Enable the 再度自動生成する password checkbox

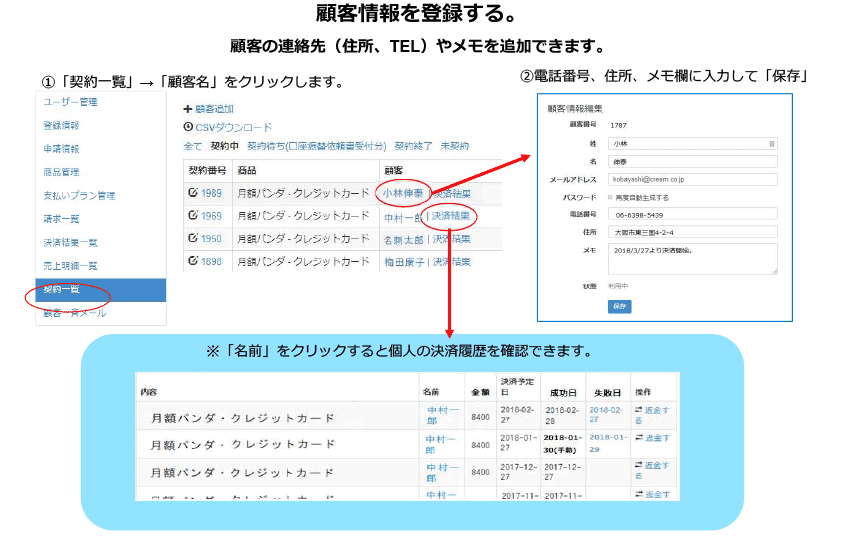(x=609, y=197)
